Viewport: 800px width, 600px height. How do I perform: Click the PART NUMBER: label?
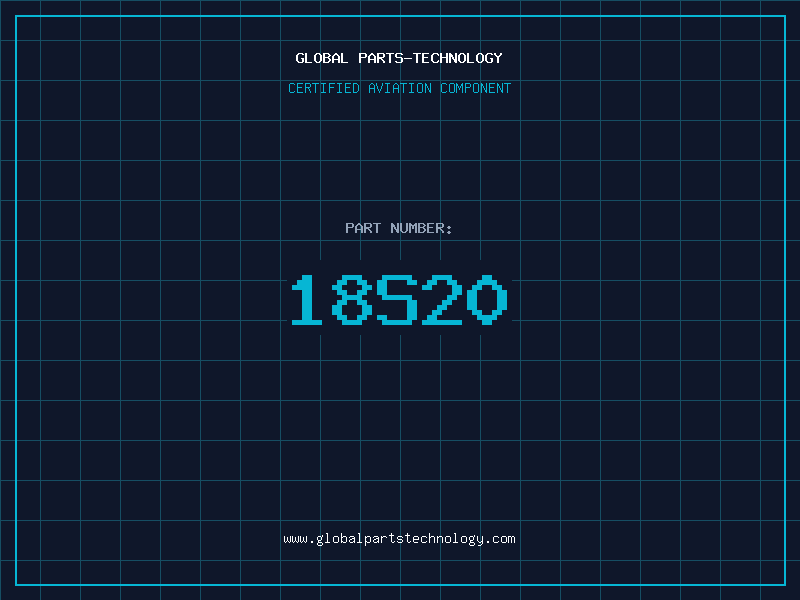click(399, 228)
